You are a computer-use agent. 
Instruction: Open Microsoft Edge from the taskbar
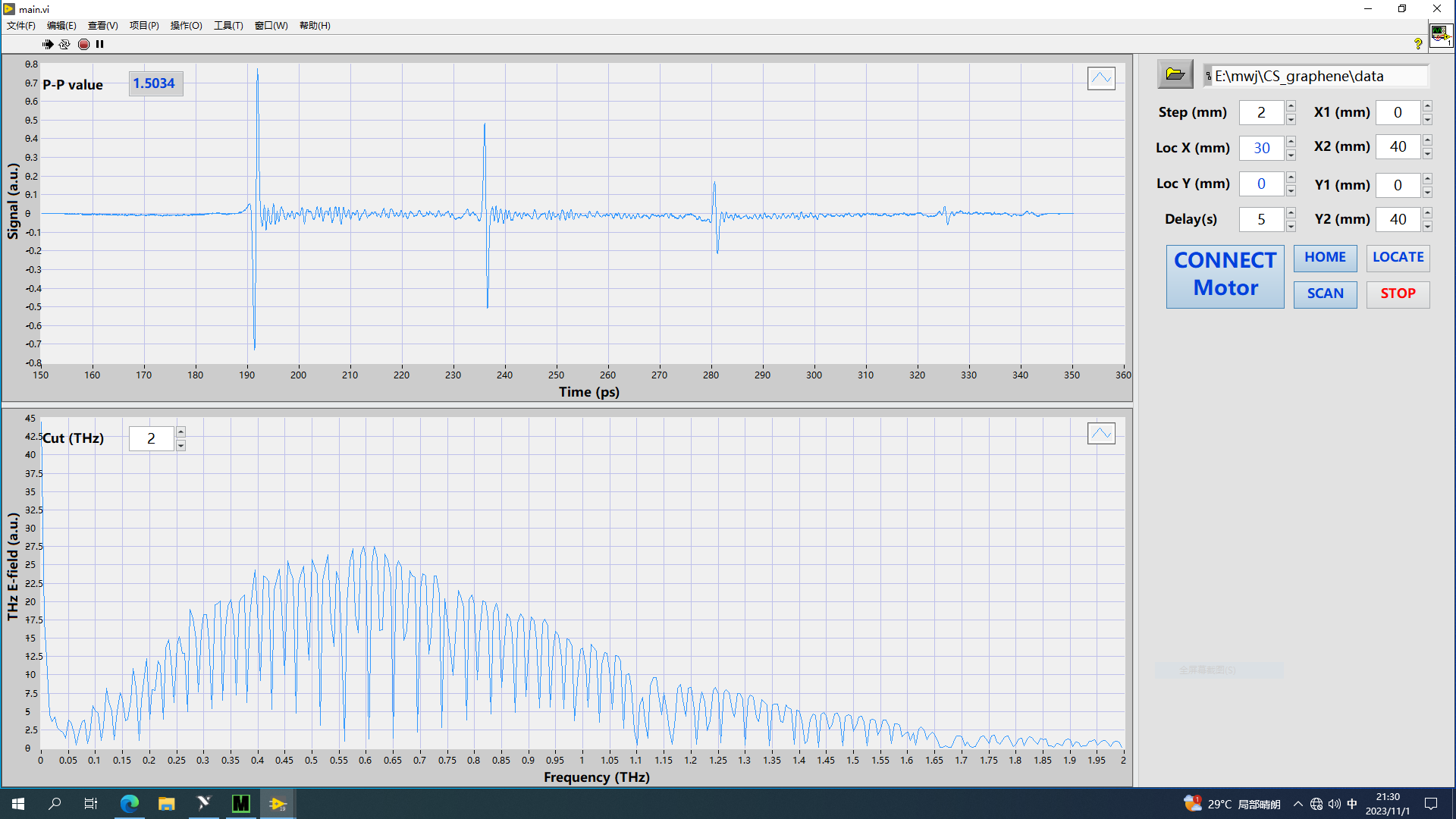click(x=130, y=804)
